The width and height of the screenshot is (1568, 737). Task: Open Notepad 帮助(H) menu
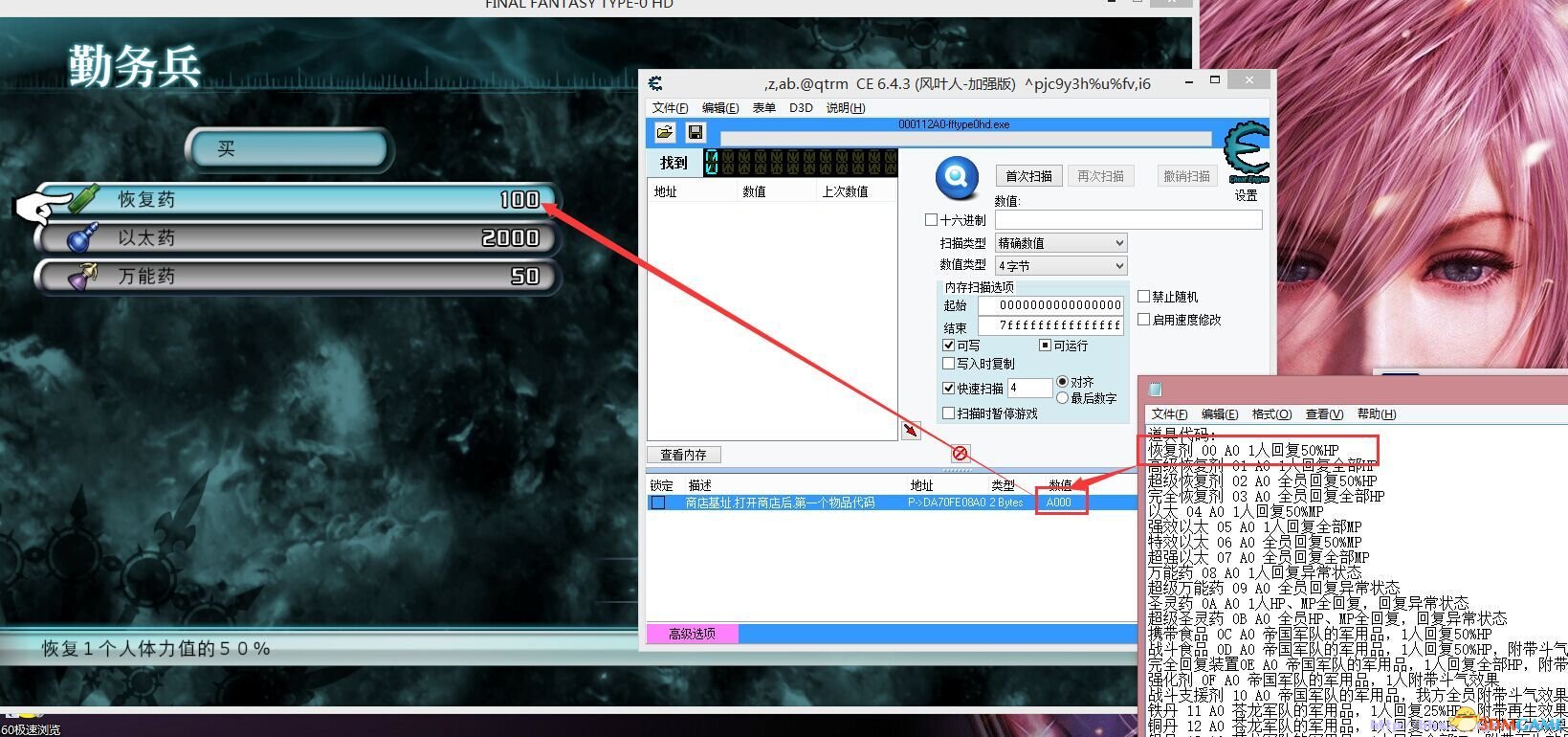tap(1377, 414)
